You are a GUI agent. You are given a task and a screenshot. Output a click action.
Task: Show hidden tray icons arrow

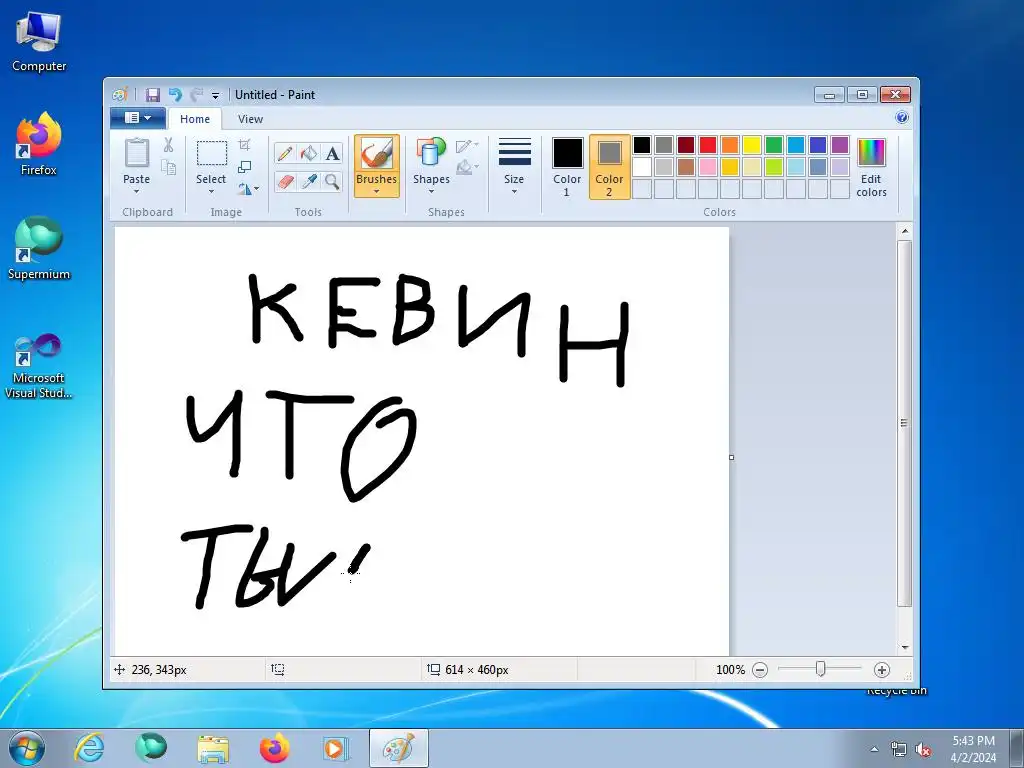(874, 749)
